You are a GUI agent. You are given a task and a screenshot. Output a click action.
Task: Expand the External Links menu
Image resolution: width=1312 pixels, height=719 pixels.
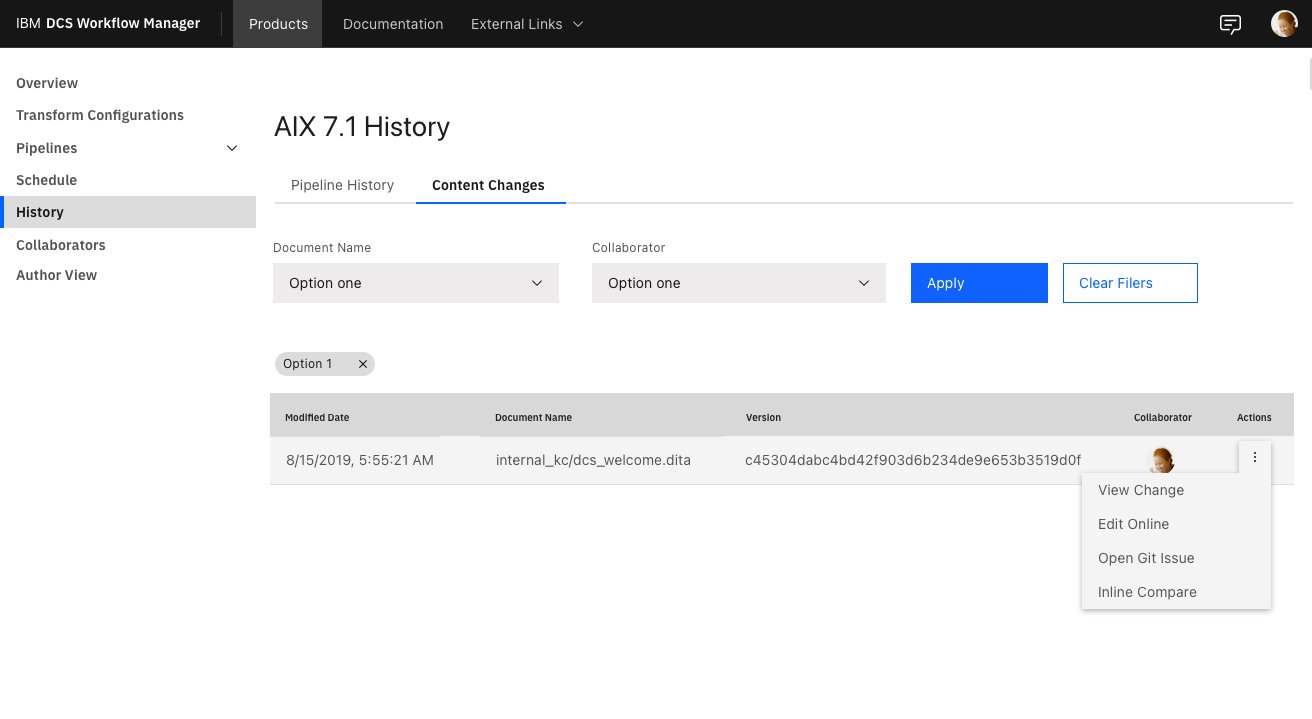click(x=527, y=24)
